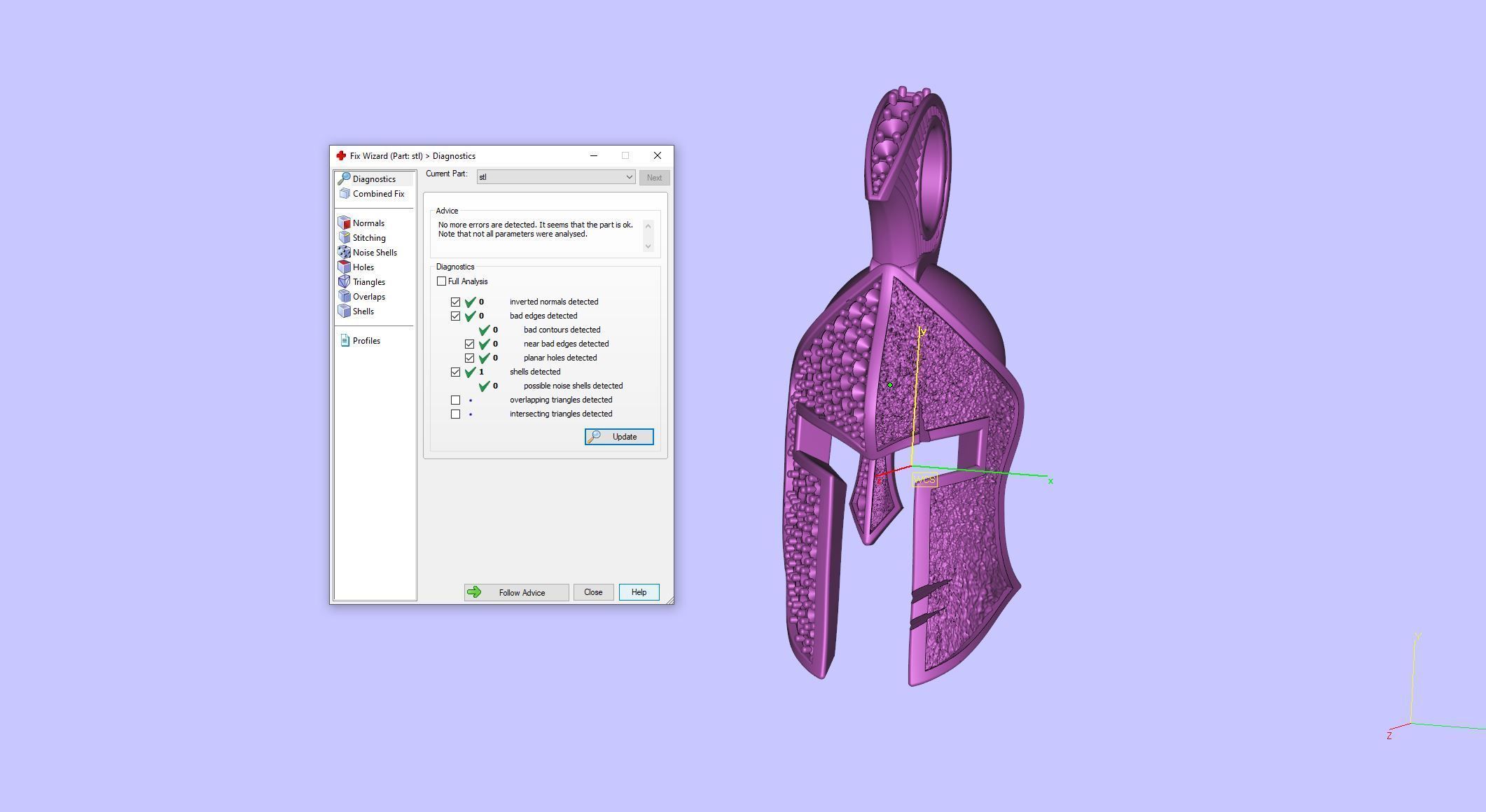
Task: Open the Profiles page
Action: click(366, 341)
